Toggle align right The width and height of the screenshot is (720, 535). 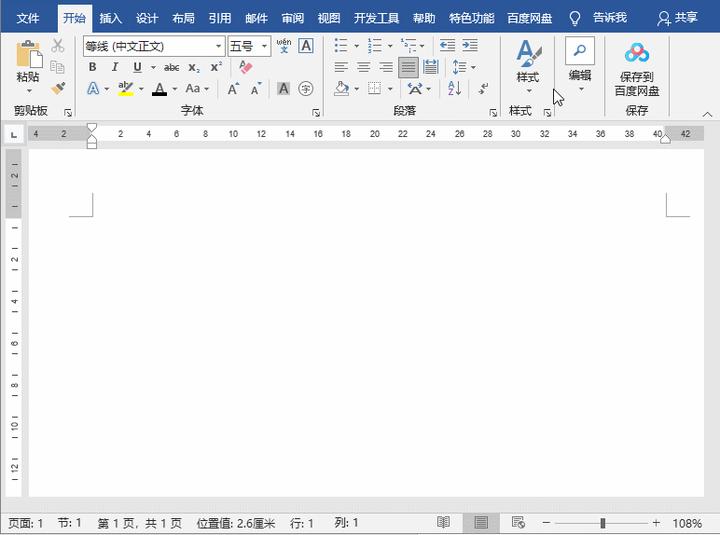(x=386, y=67)
